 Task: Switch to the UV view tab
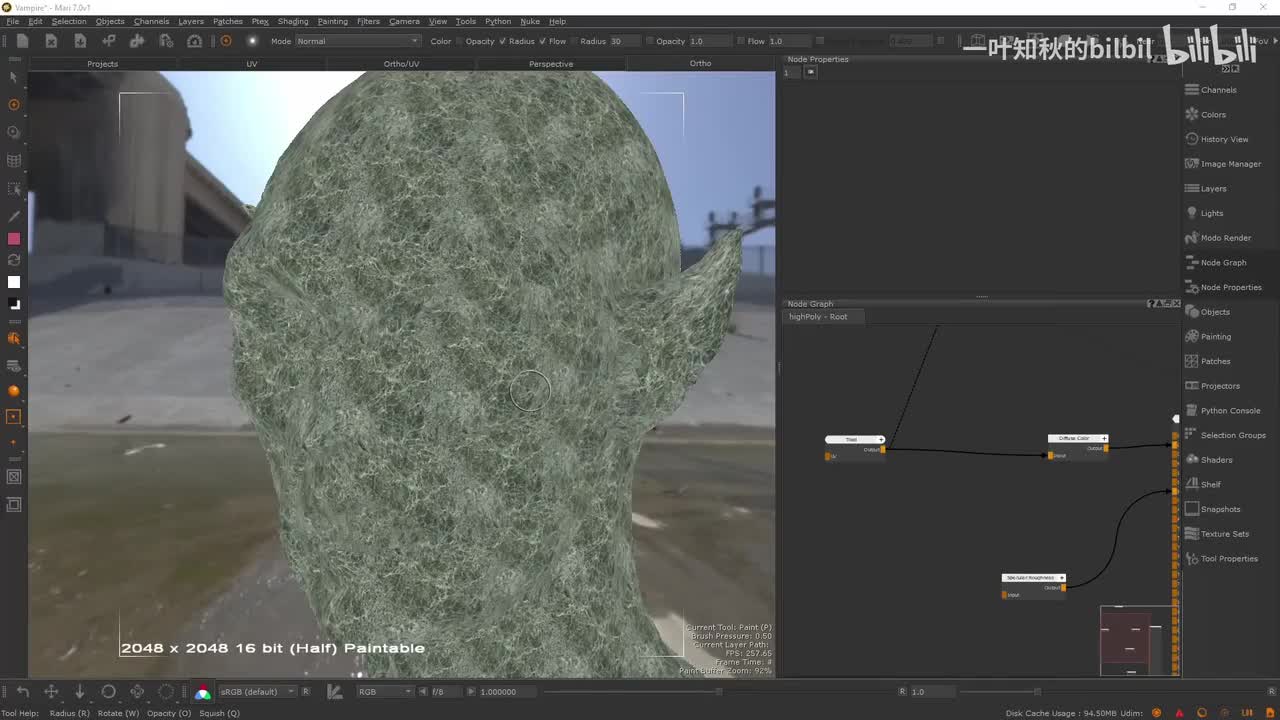pos(252,63)
